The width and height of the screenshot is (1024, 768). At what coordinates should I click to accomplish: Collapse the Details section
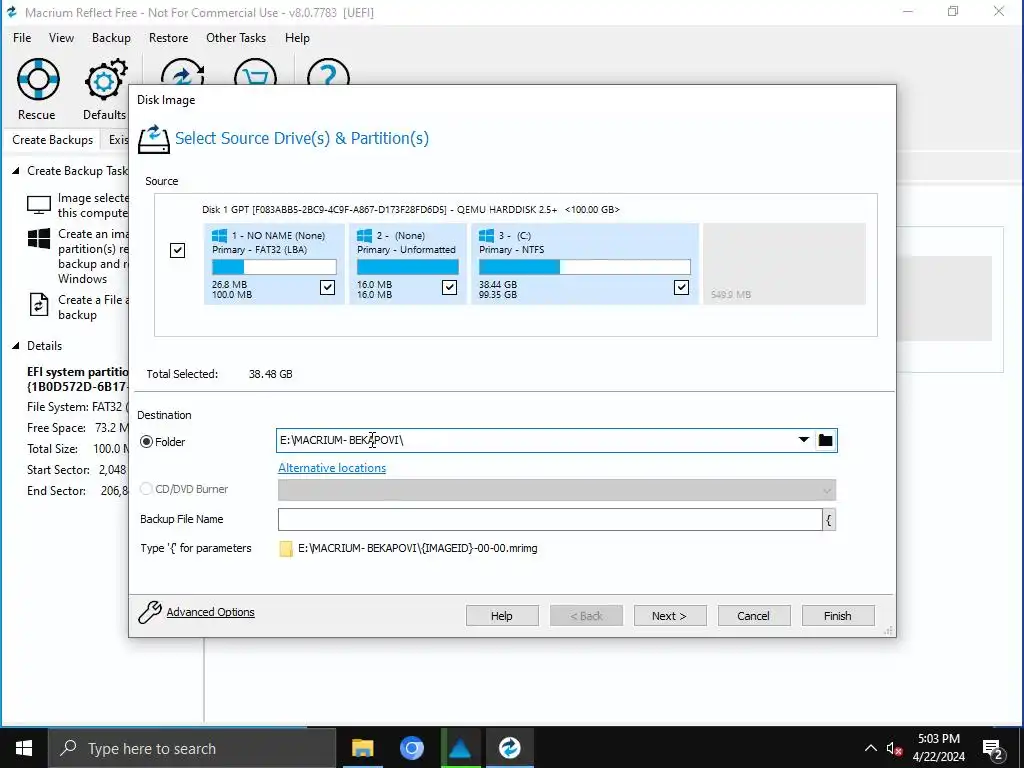tap(16, 345)
